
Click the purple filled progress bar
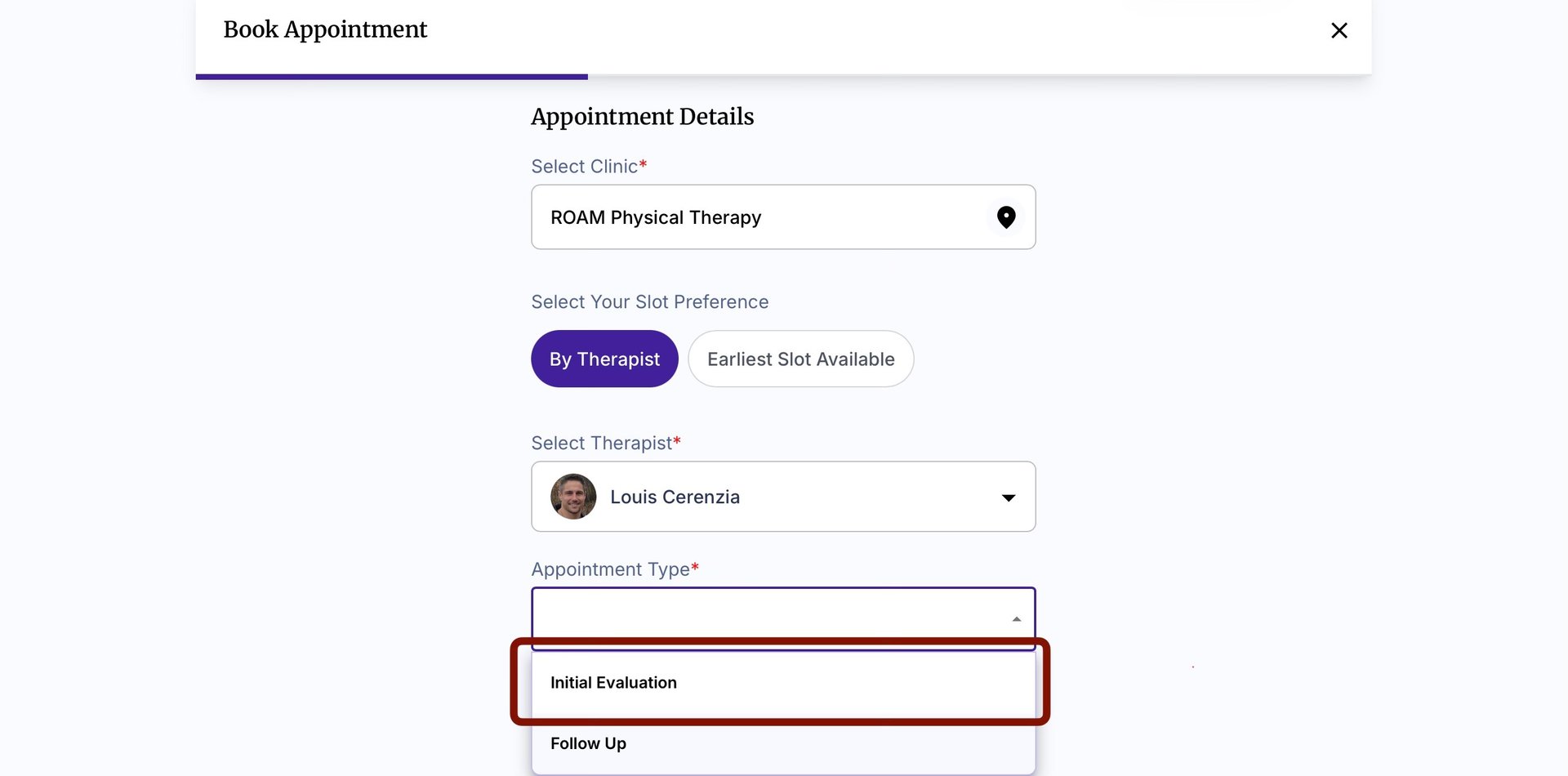coord(391,77)
